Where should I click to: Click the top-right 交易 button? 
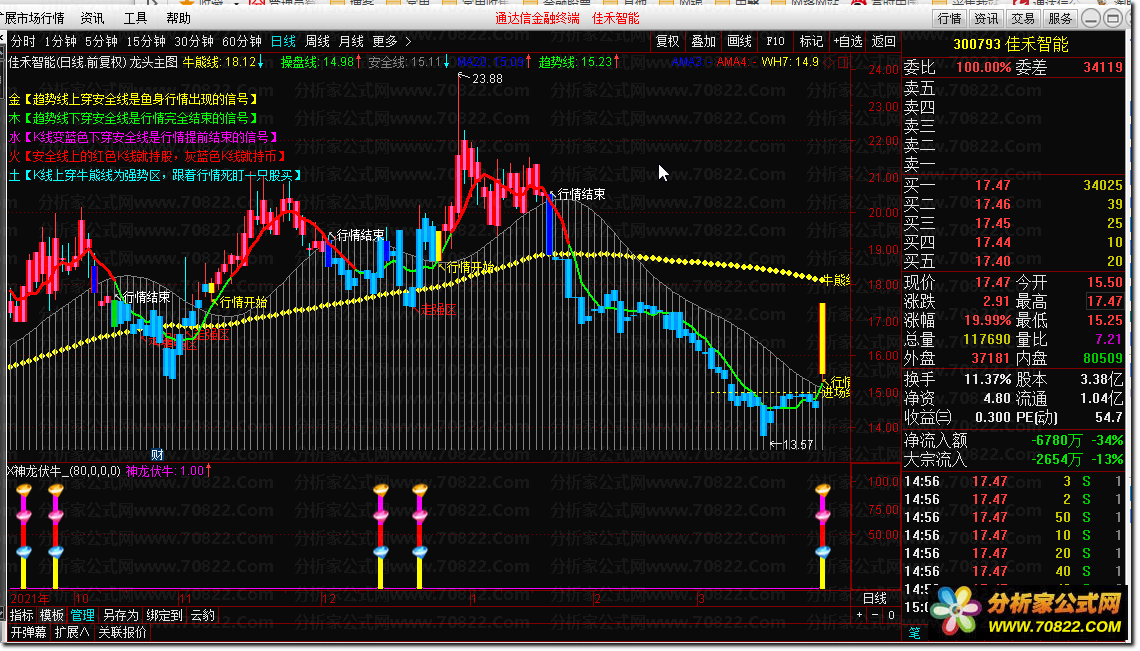[x=1023, y=18]
